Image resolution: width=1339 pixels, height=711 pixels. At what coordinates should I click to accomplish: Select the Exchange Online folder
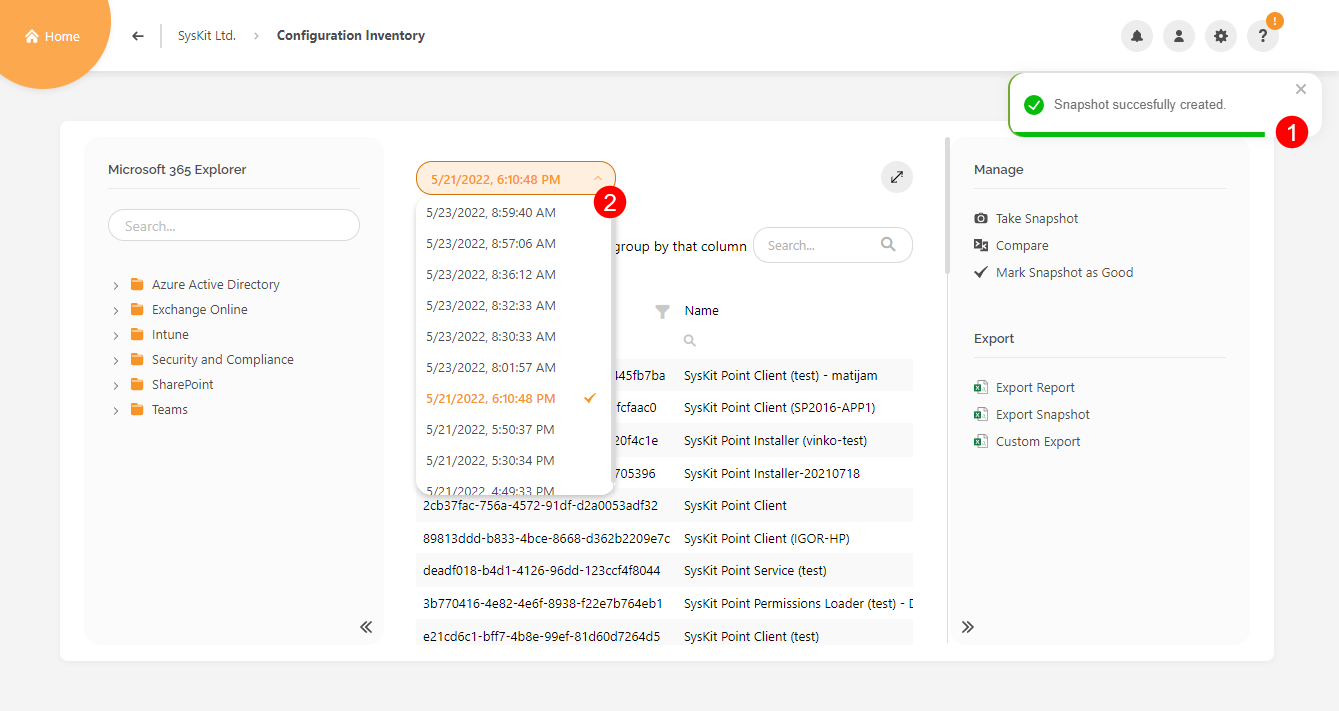(x=189, y=309)
